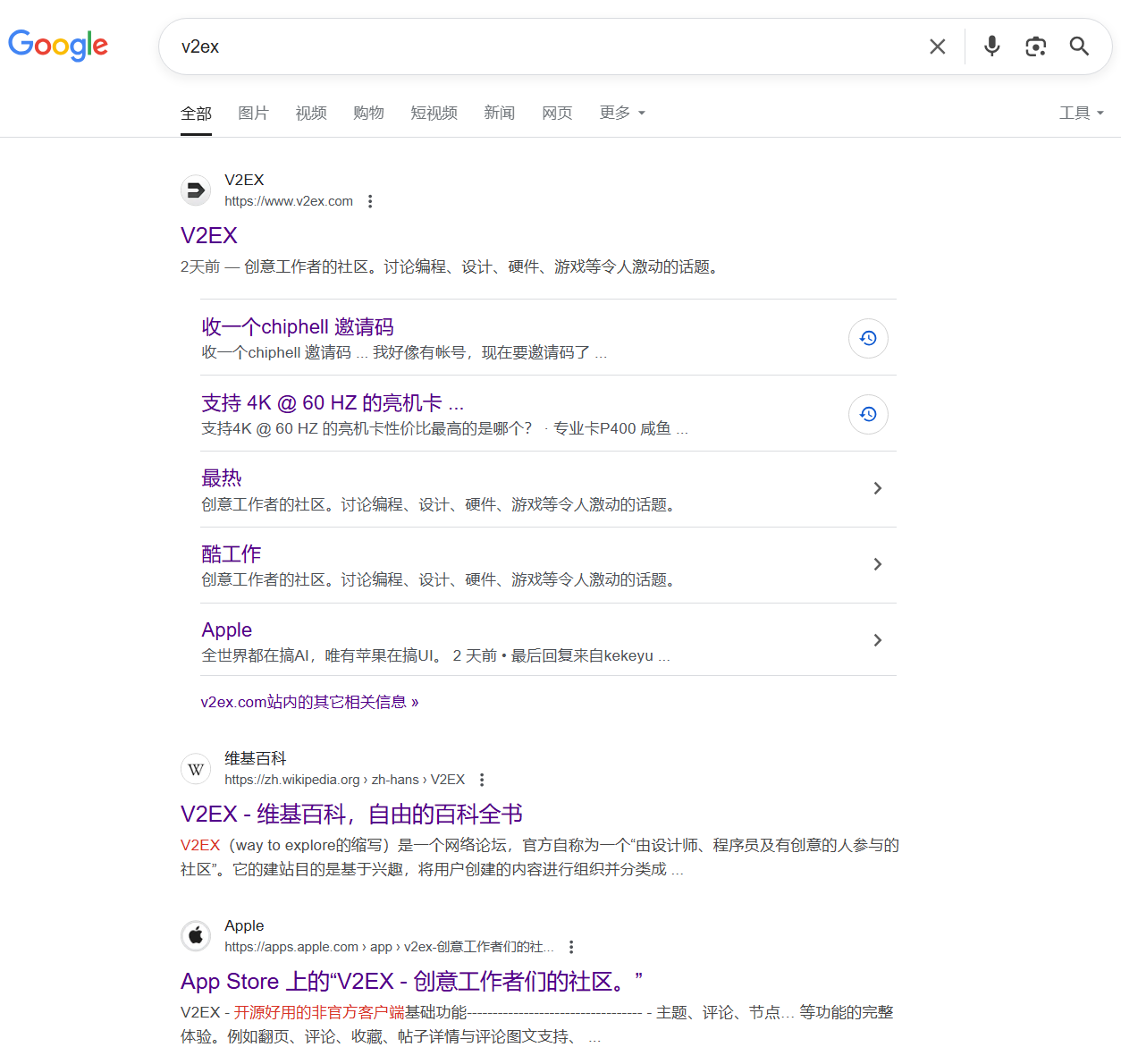Click history icon beside chiphell 邀请码 result
The height and width of the screenshot is (1064, 1121).
[868, 338]
